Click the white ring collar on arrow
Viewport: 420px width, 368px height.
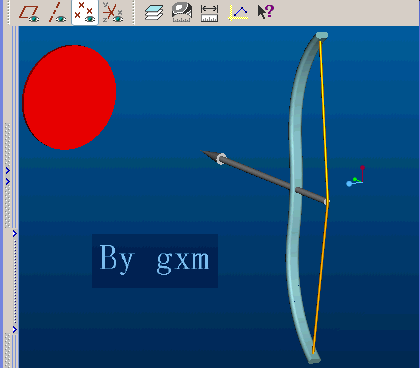[221, 159]
